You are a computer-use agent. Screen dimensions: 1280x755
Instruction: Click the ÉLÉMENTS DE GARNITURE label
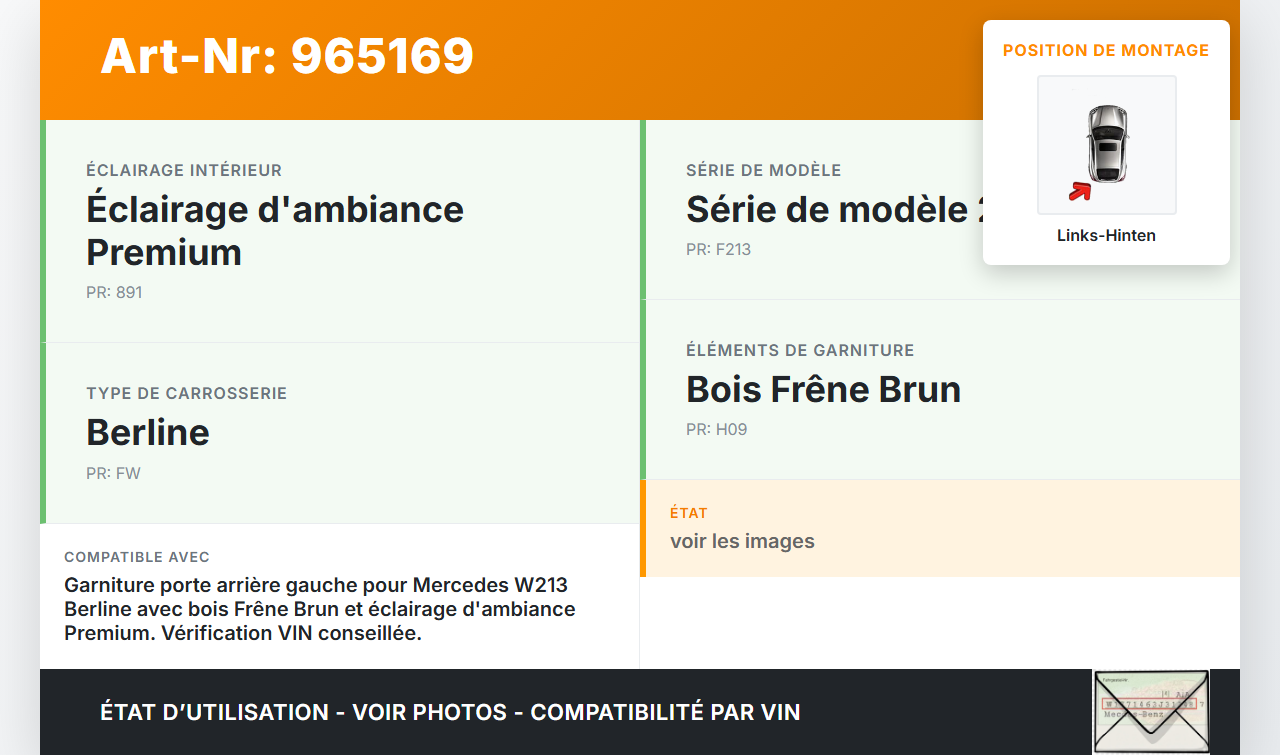(x=800, y=350)
